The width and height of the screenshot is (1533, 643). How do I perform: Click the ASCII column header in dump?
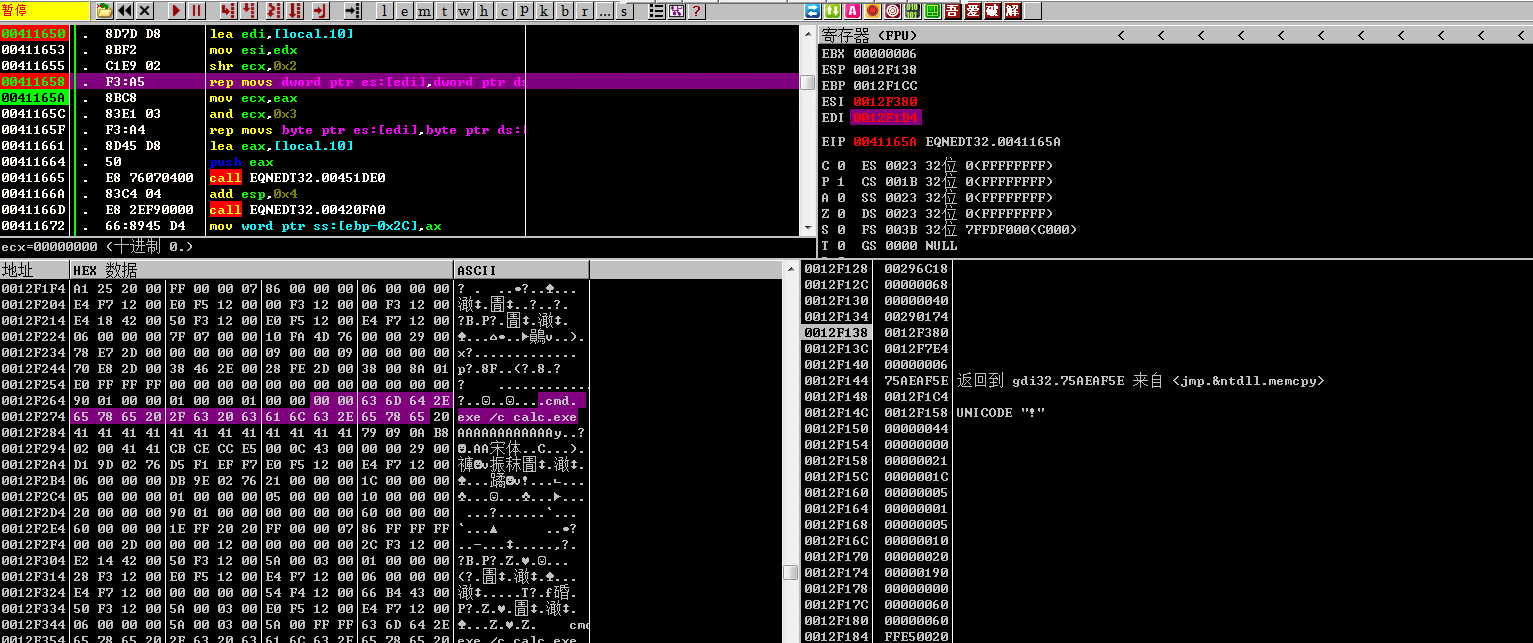pos(521,270)
